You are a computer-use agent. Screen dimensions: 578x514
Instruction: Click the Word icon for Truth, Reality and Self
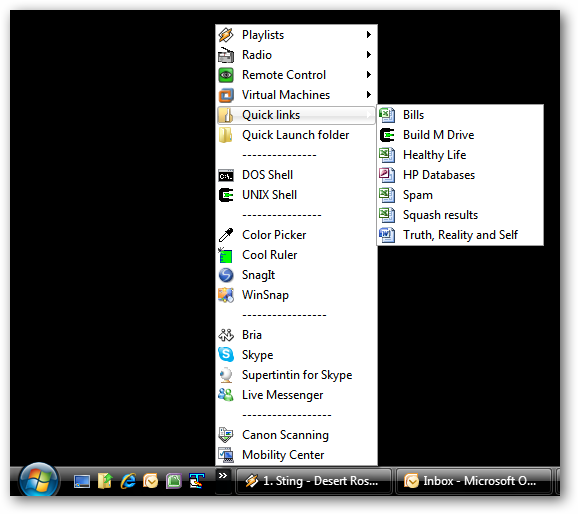387,235
